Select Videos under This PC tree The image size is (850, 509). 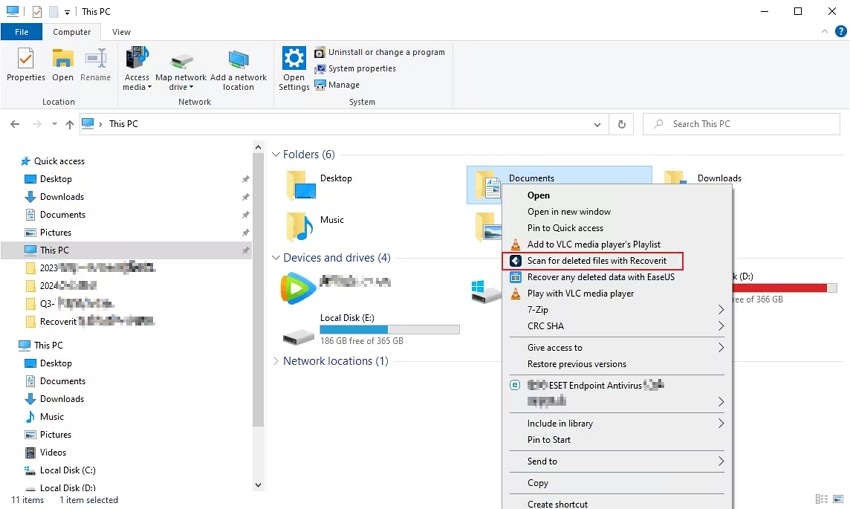(x=53, y=453)
